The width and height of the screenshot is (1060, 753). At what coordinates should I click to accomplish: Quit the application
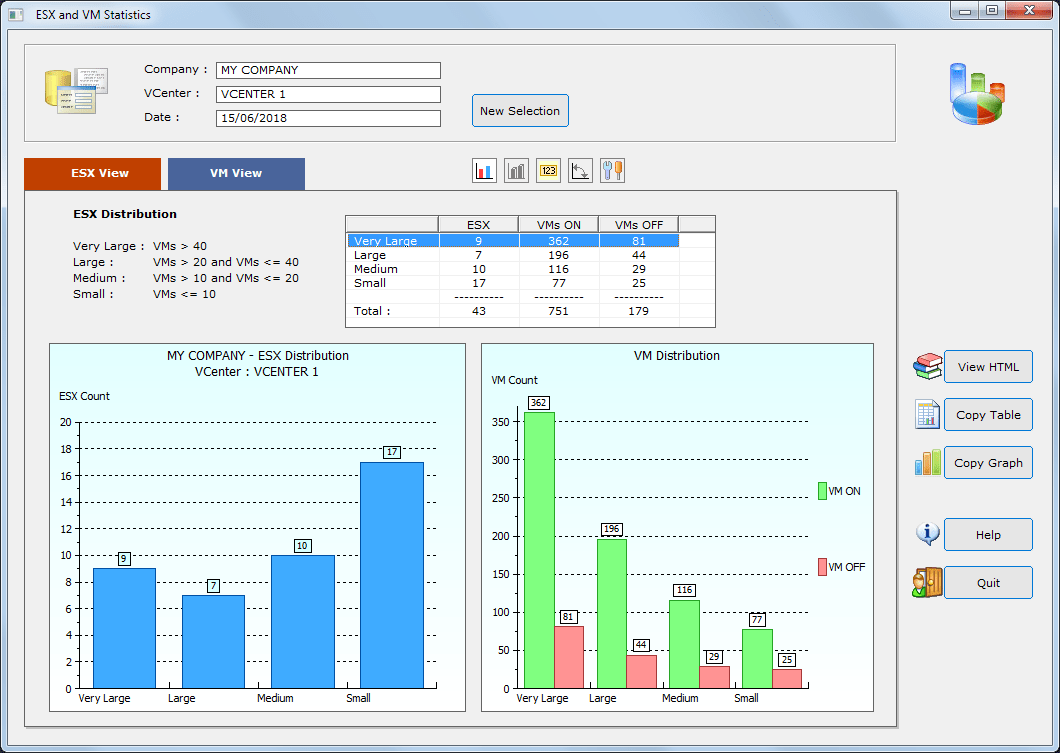[x=988, y=582]
